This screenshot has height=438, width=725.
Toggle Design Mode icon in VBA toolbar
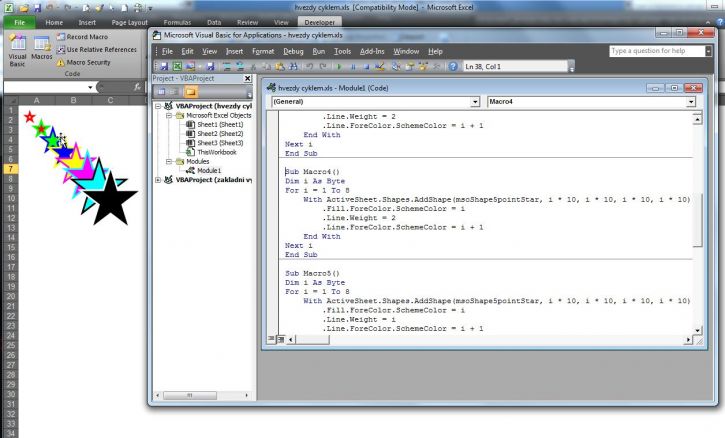click(380, 67)
